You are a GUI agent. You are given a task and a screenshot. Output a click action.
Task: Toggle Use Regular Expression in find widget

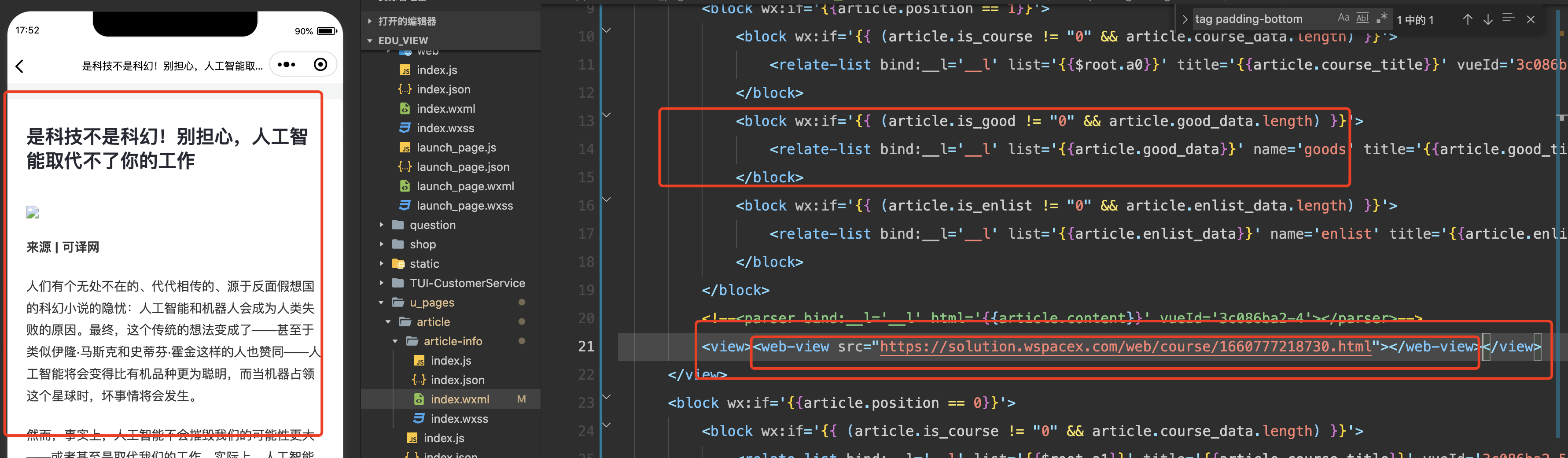click(1382, 18)
